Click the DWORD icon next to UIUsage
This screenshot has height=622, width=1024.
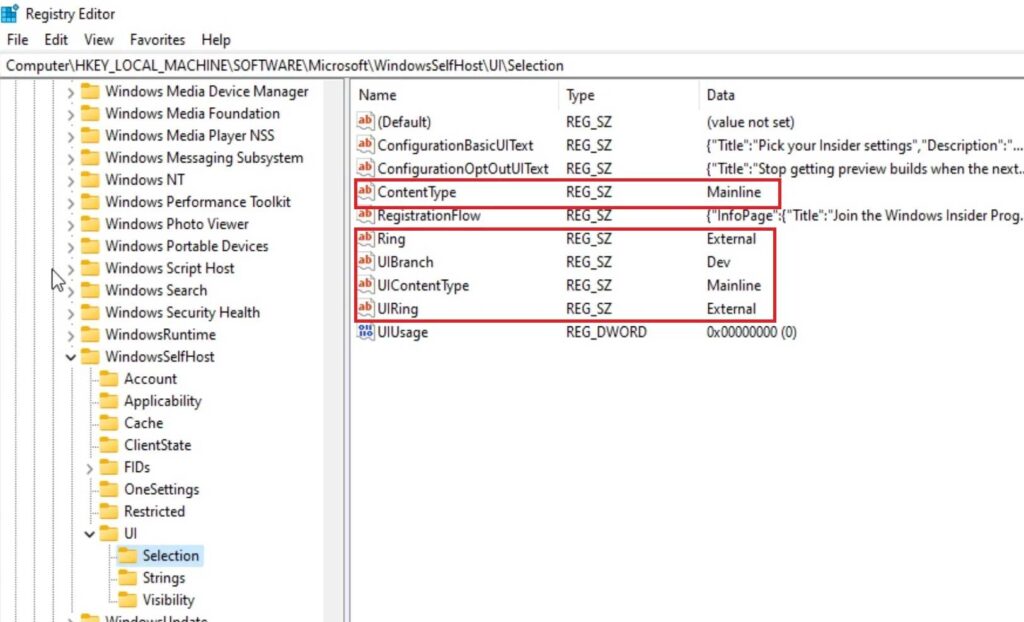click(x=365, y=332)
